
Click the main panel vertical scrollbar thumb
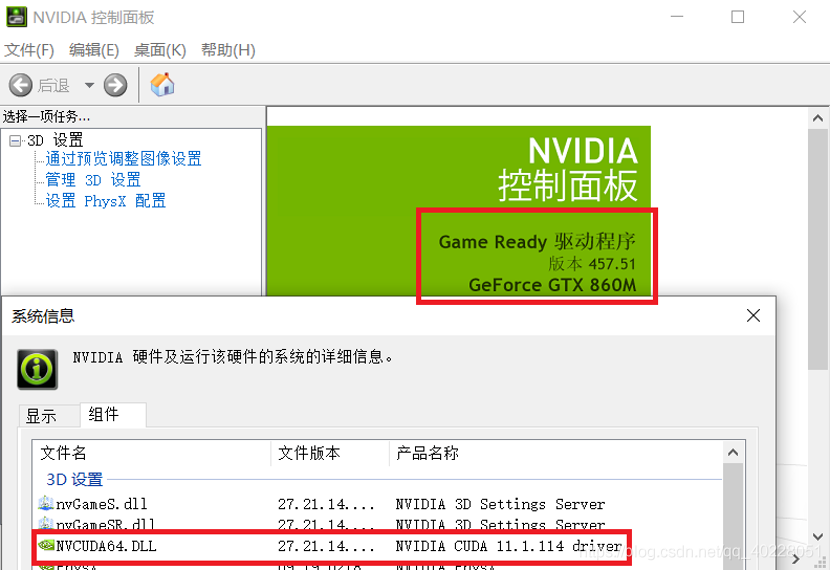[x=818, y=249]
